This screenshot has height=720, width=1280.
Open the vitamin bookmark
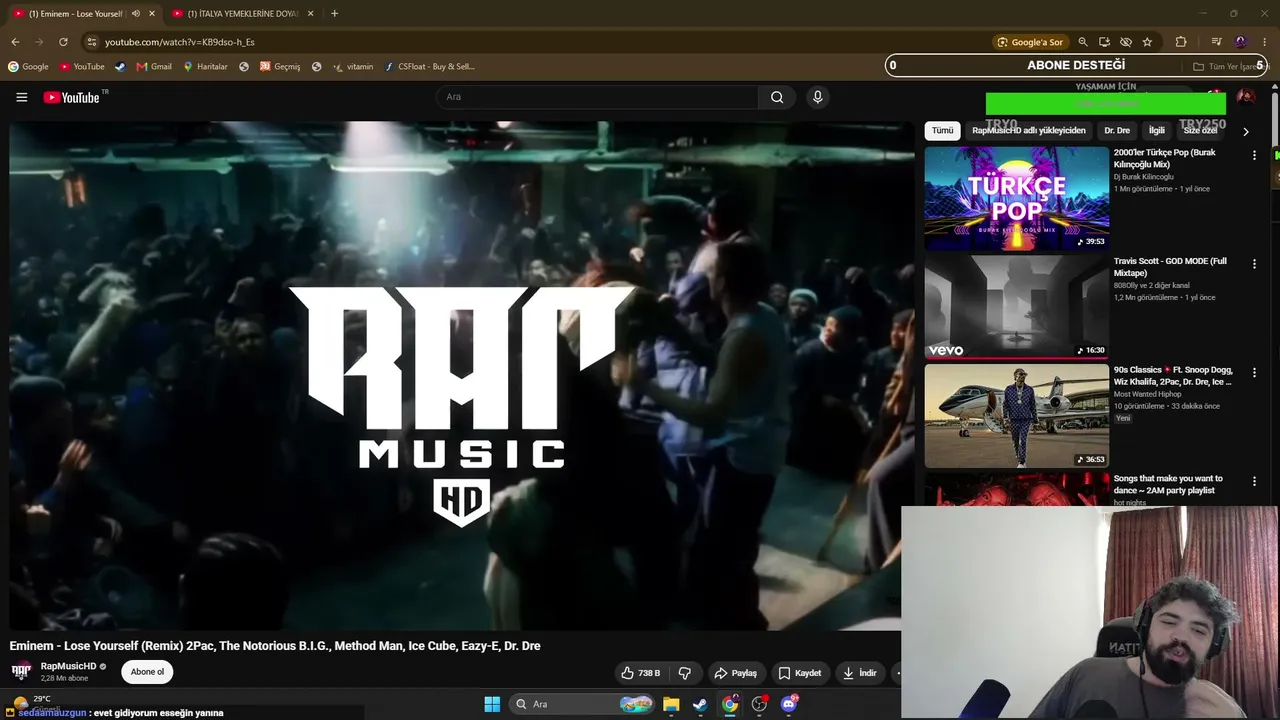[353, 67]
